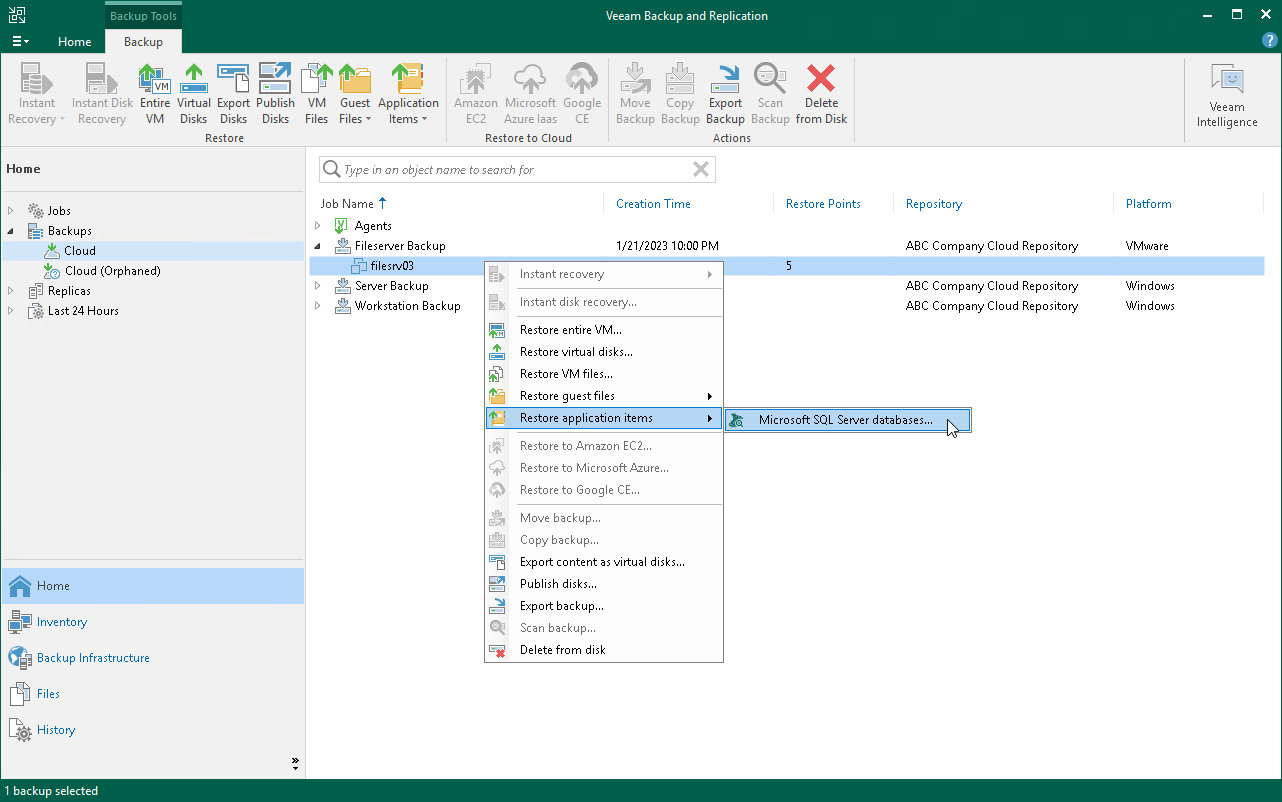Viewport: 1282px width, 802px height.
Task: Open the VM Files restore tool
Action: pos(316,92)
